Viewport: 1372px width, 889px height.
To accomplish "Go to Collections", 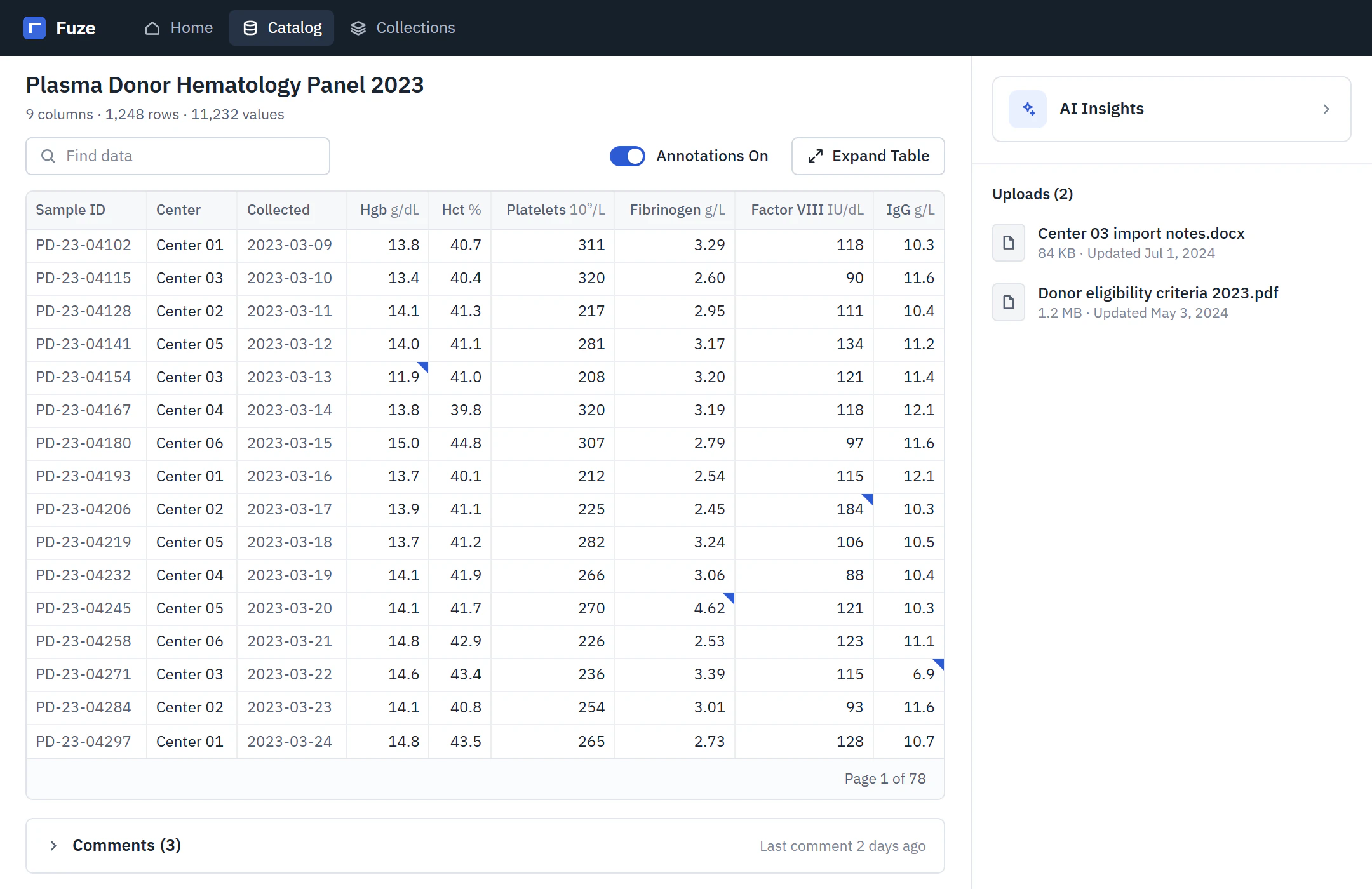I will (x=403, y=28).
